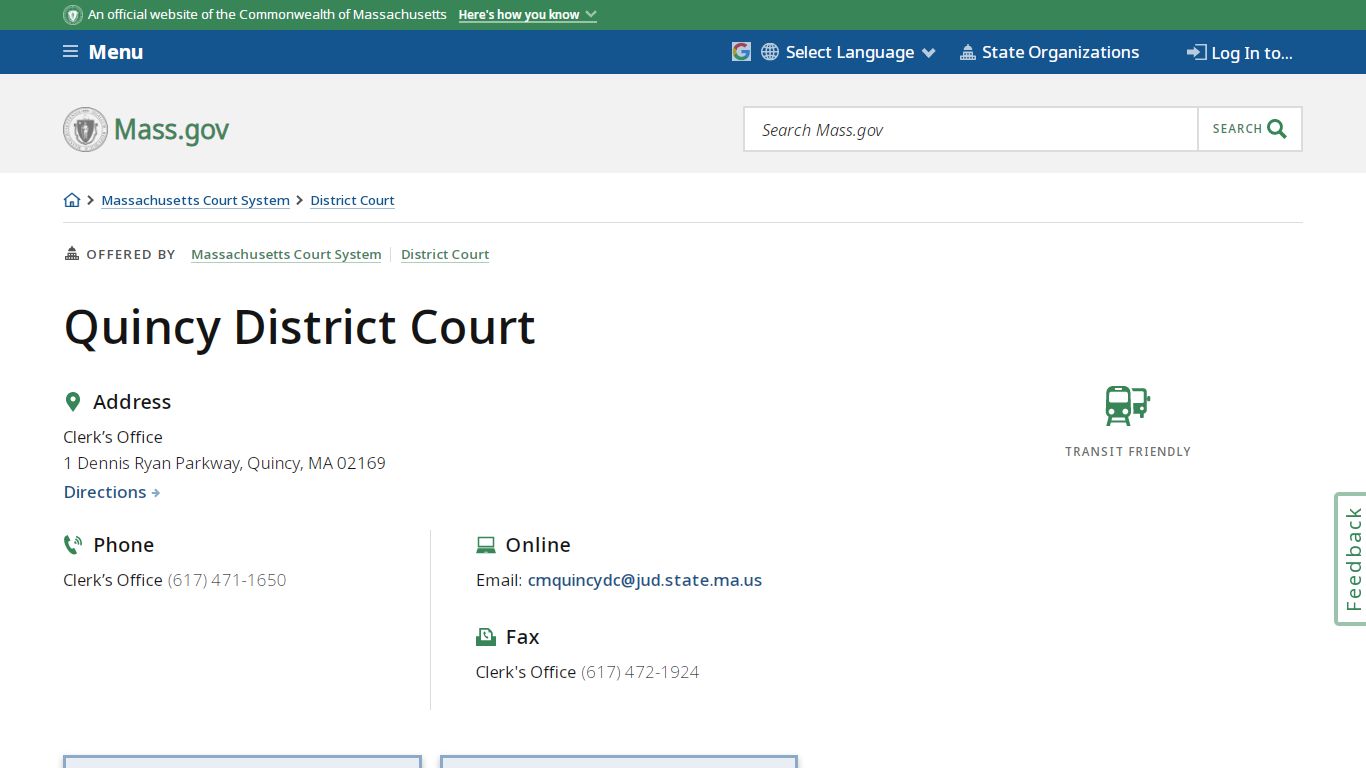
Task: Click the login arrow icon
Action: 1196,52
